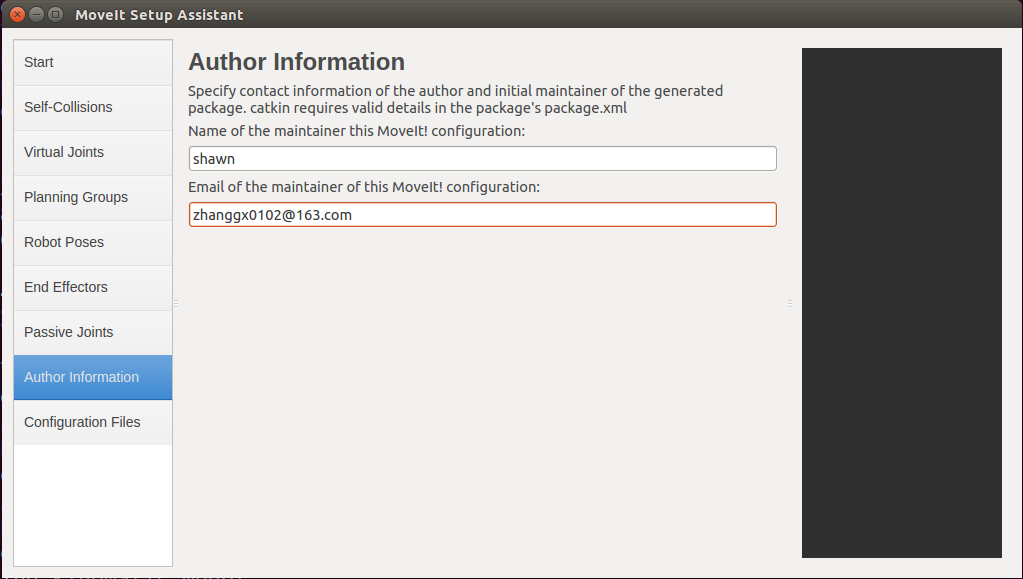Go to Self-Collisions step
1023x579 pixels.
(93, 108)
